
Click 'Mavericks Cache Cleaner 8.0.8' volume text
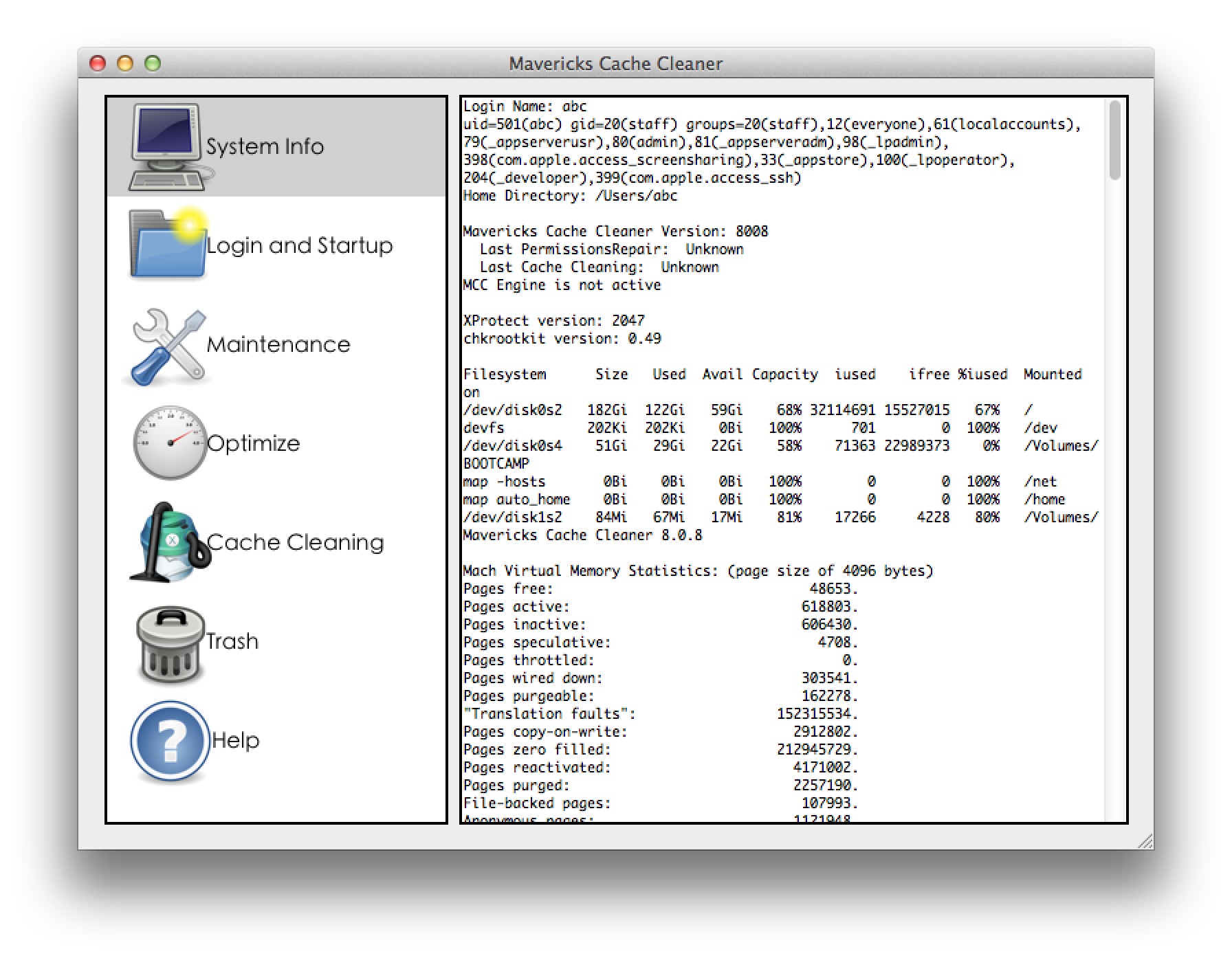582,535
